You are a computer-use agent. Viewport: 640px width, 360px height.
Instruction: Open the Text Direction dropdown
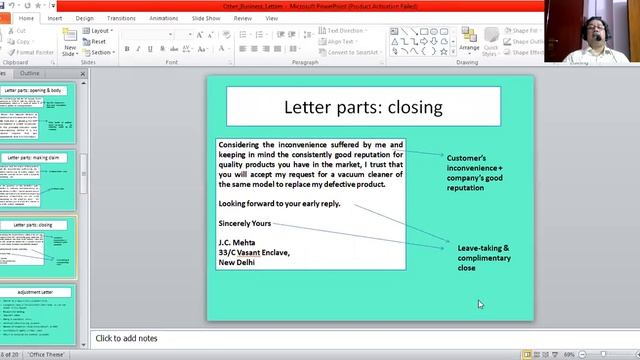(343, 31)
